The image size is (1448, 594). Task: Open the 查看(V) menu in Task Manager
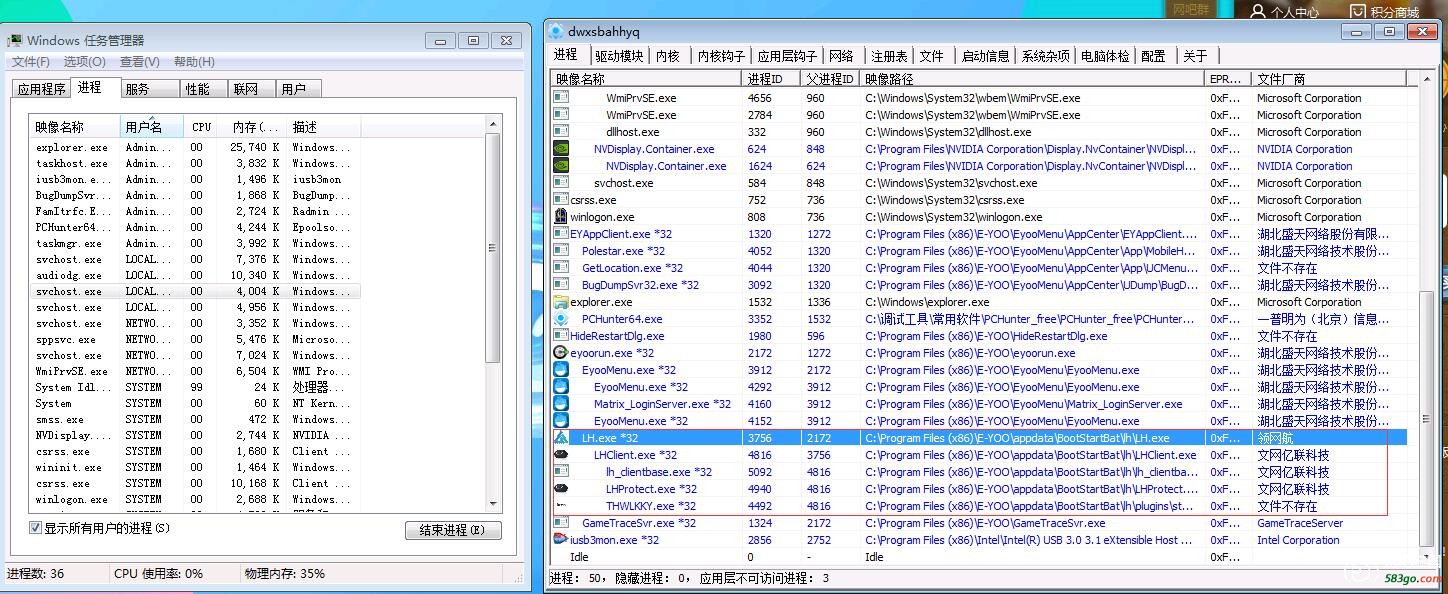(140, 62)
